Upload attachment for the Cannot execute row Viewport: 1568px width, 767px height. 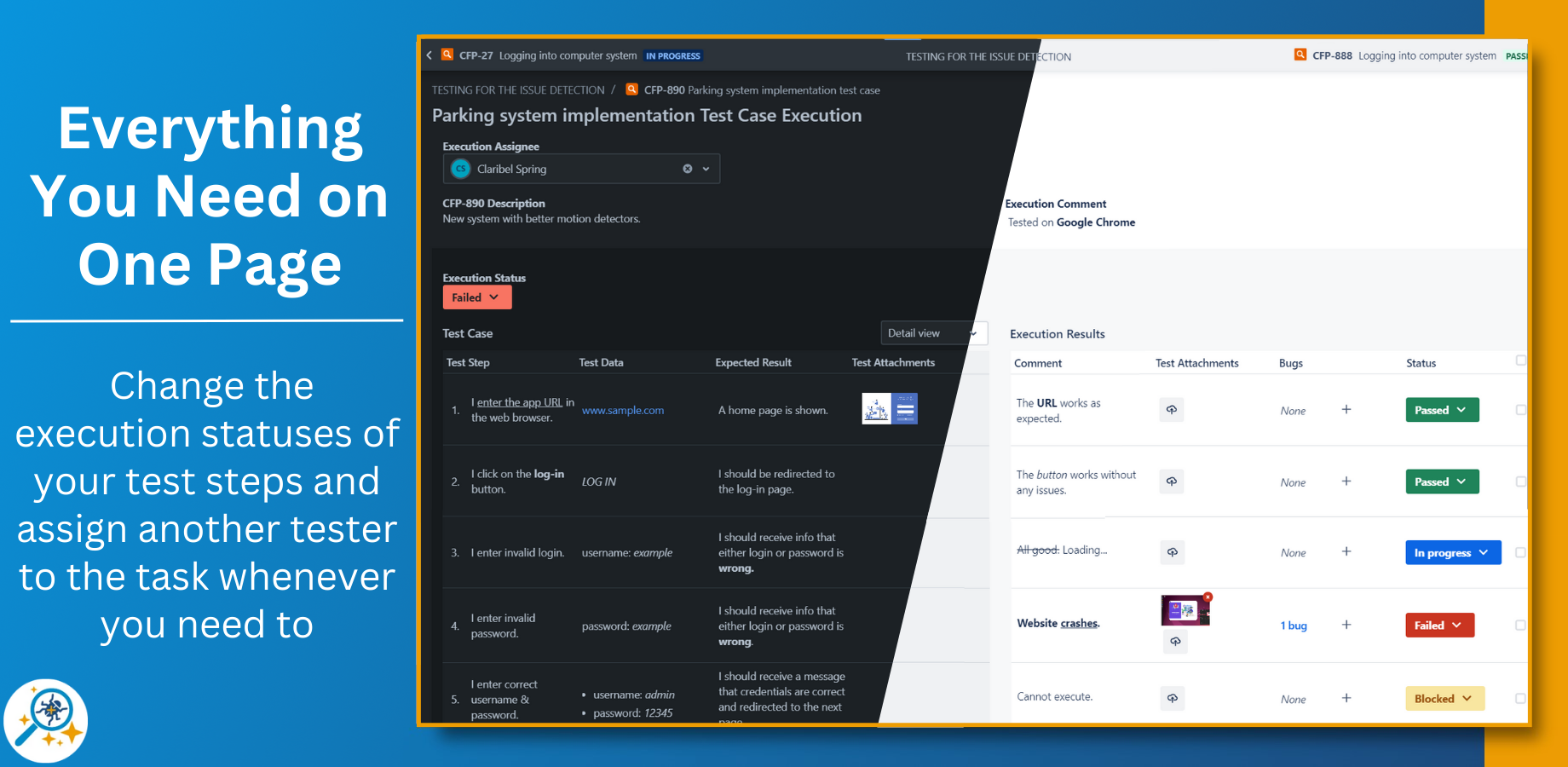(x=1172, y=698)
